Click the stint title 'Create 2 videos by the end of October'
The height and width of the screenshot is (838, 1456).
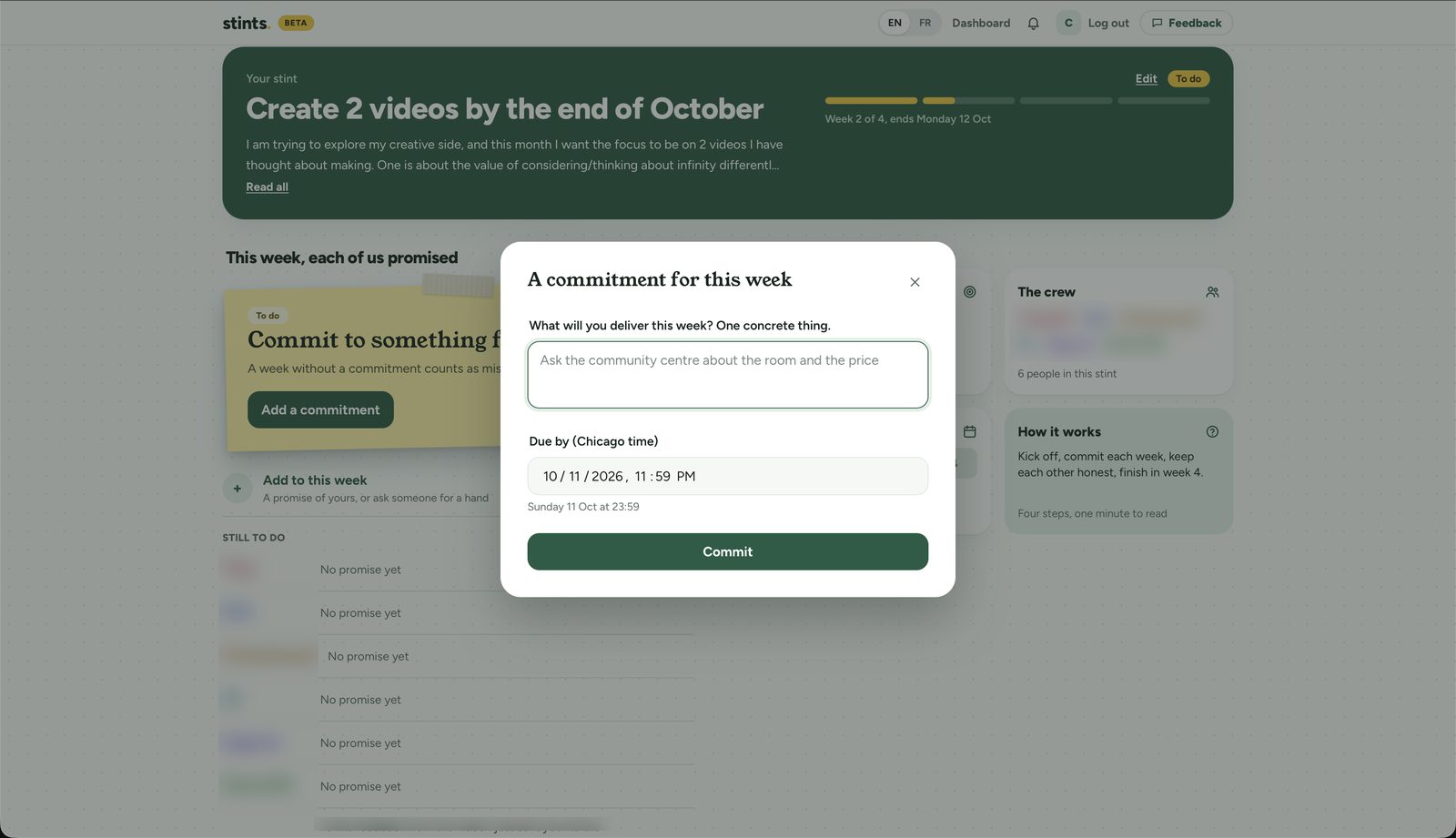505,109
